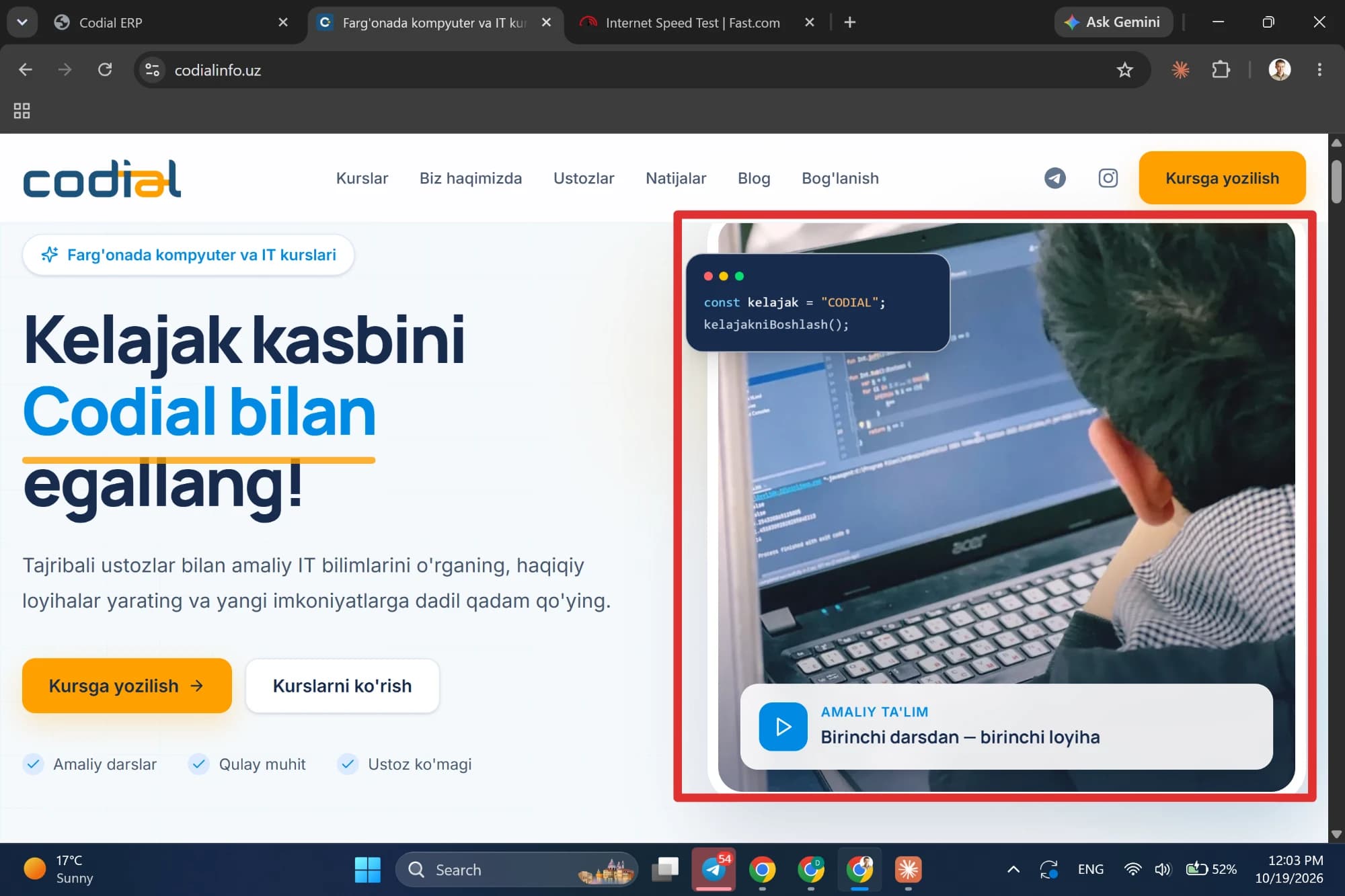Open the Telegram icon in site header
The image size is (1345, 896).
coord(1054,178)
